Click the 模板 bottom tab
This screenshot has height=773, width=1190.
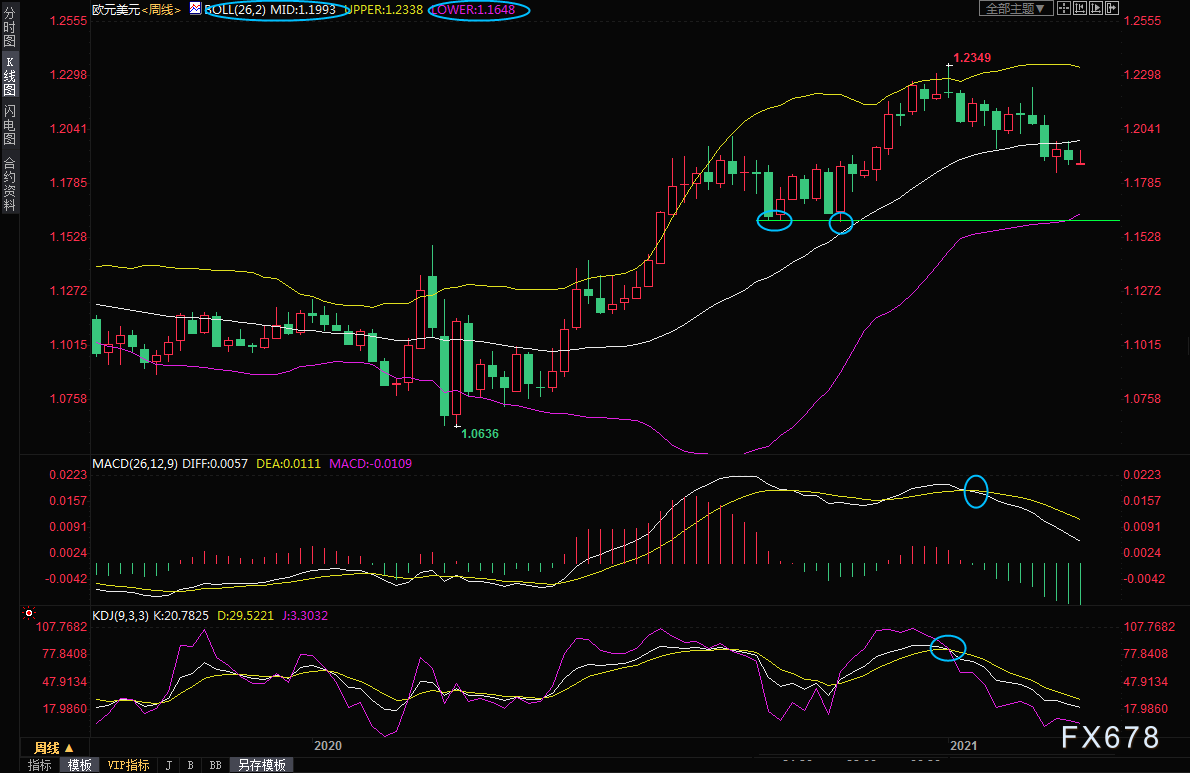coord(79,765)
